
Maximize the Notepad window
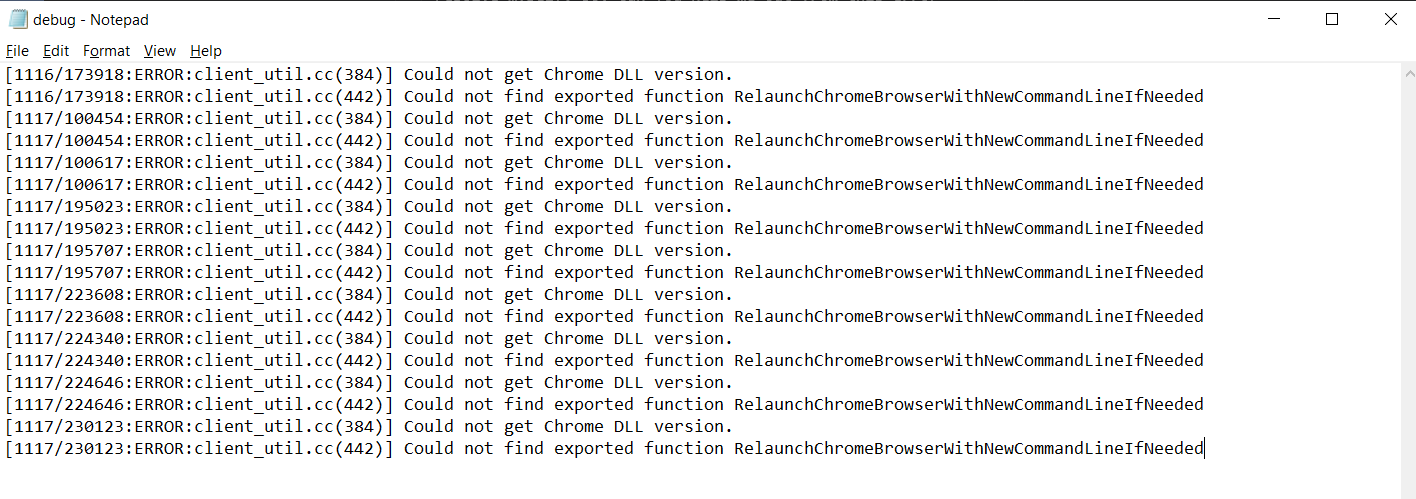click(1332, 19)
